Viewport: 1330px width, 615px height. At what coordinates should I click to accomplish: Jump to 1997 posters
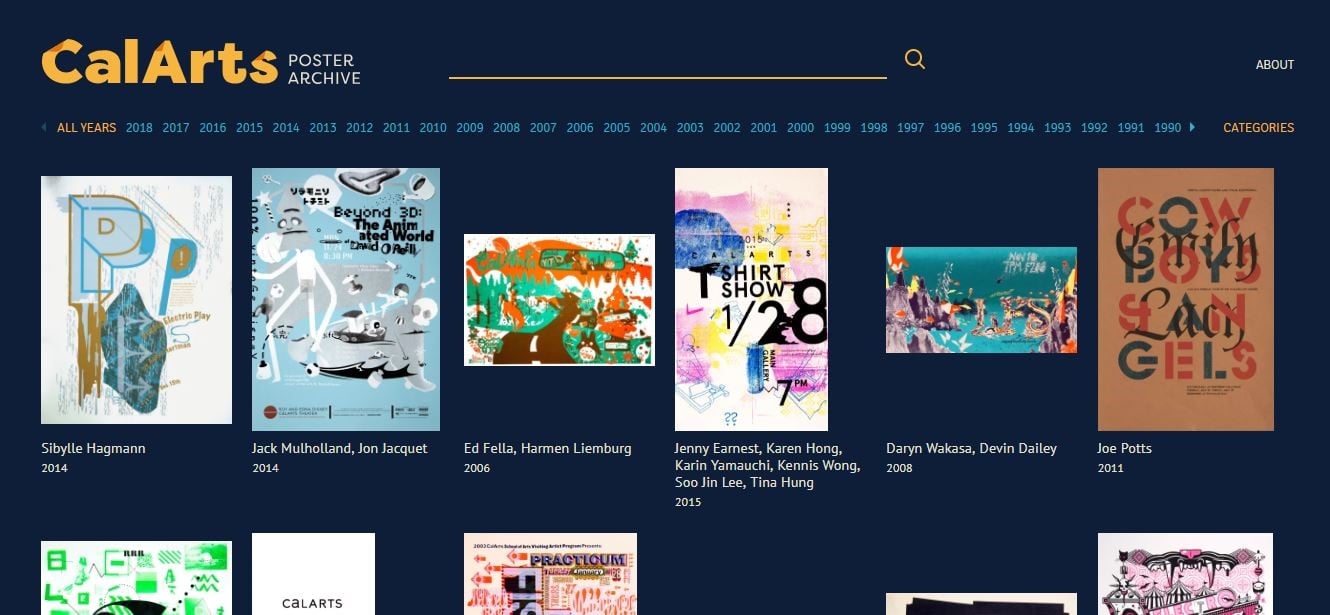click(911, 128)
